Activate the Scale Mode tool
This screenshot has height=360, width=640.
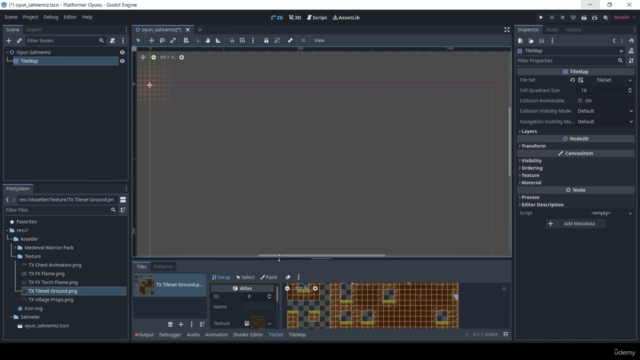tap(173, 40)
